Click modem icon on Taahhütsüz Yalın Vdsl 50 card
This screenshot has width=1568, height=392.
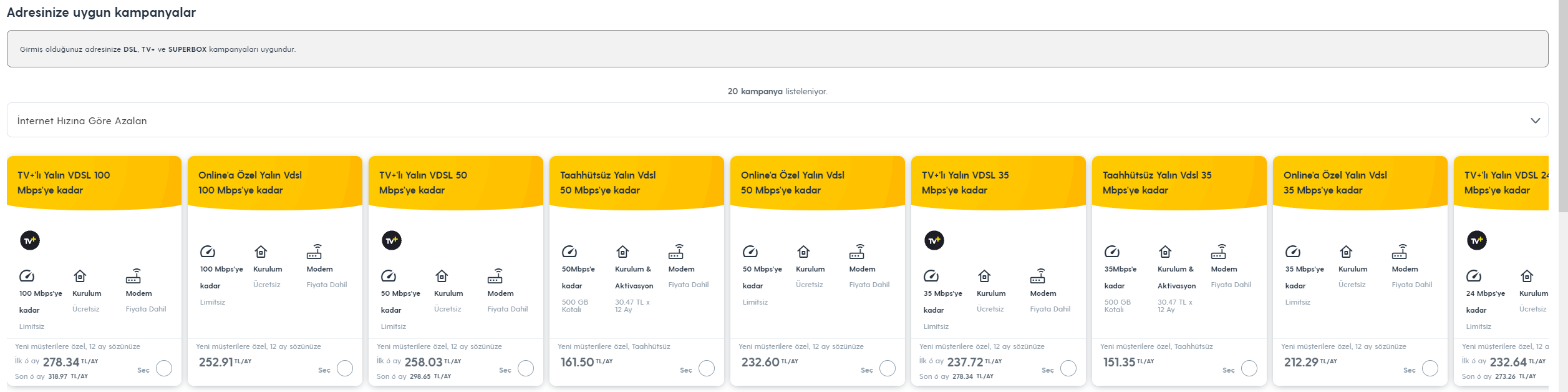coord(676,252)
